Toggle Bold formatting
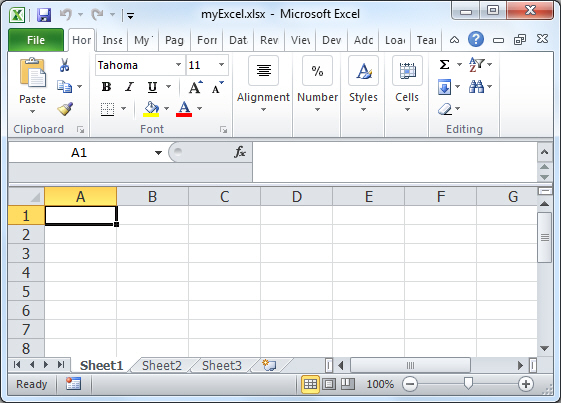The width and height of the screenshot is (561, 403). [x=106, y=87]
